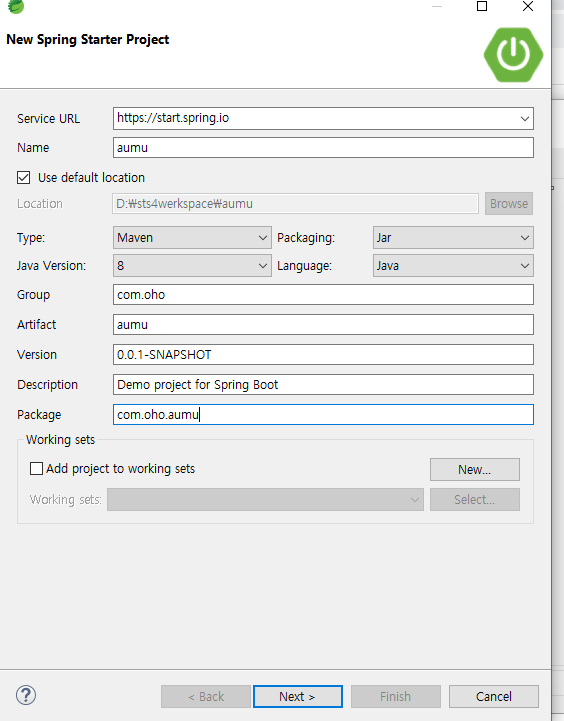Image resolution: width=564 pixels, height=721 pixels.
Task: Click the New... working set button
Action: [x=475, y=469]
